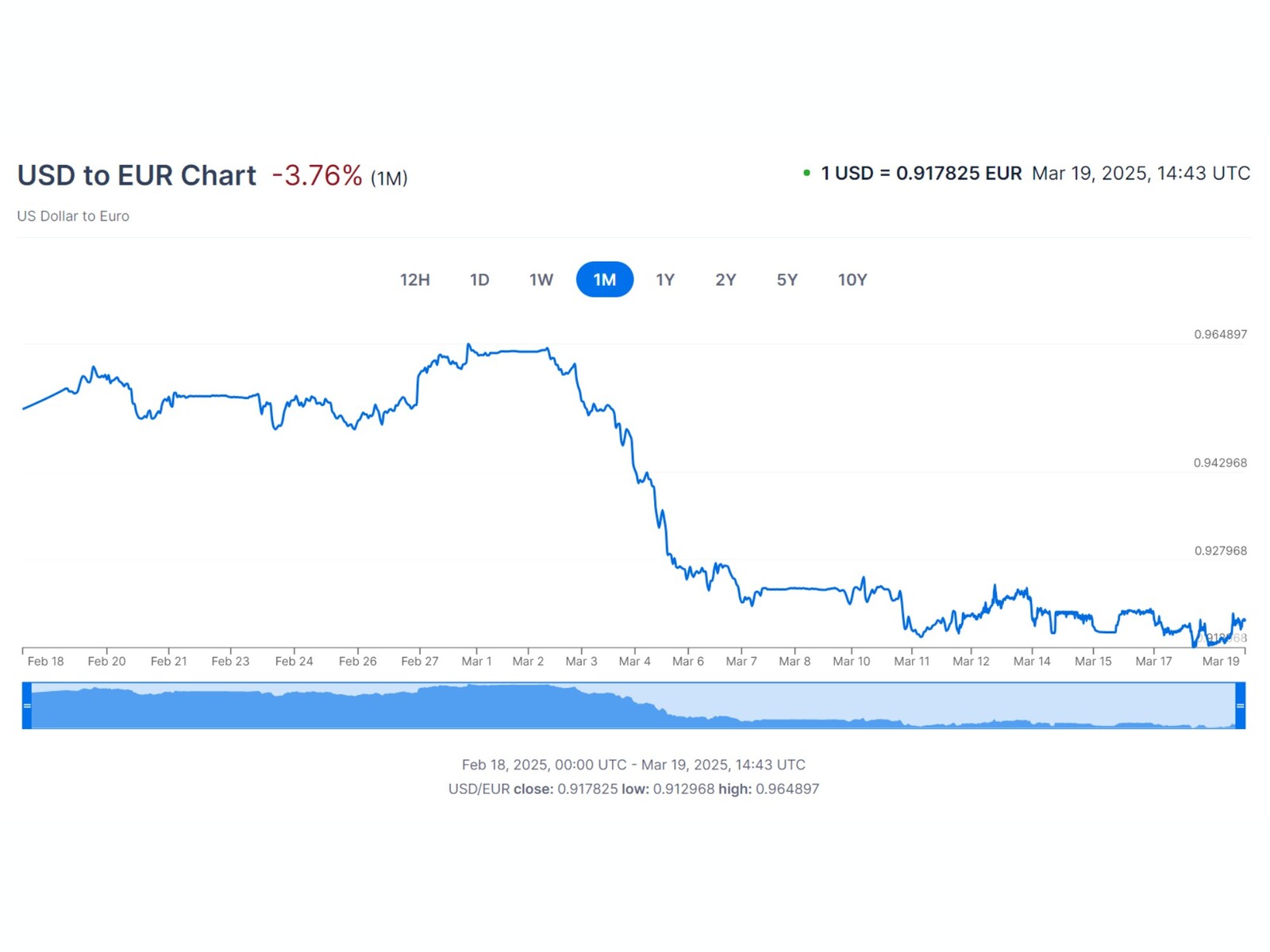Choose the 1W chart period
This screenshot has width=1270, height=952.
click(541, 279)
